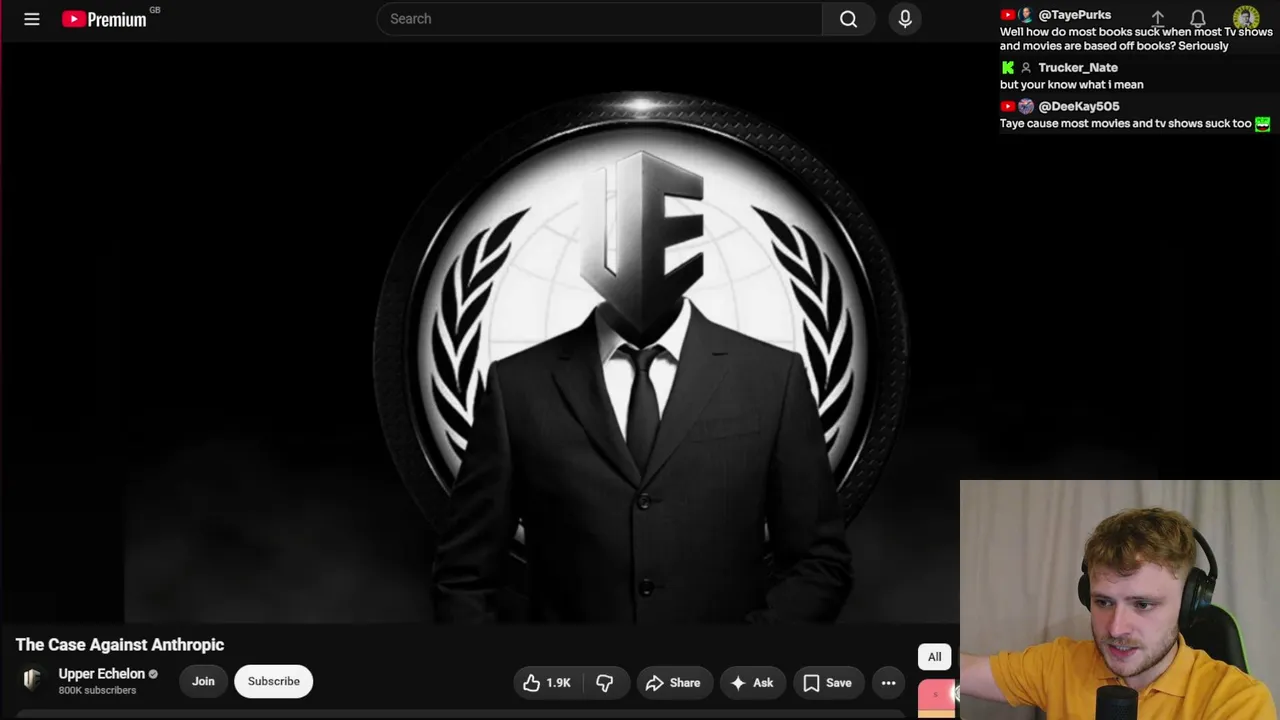This screenshot has width=1280, height=720.
Task: Open Upper Echelon channel avatar
Action: 32,681
